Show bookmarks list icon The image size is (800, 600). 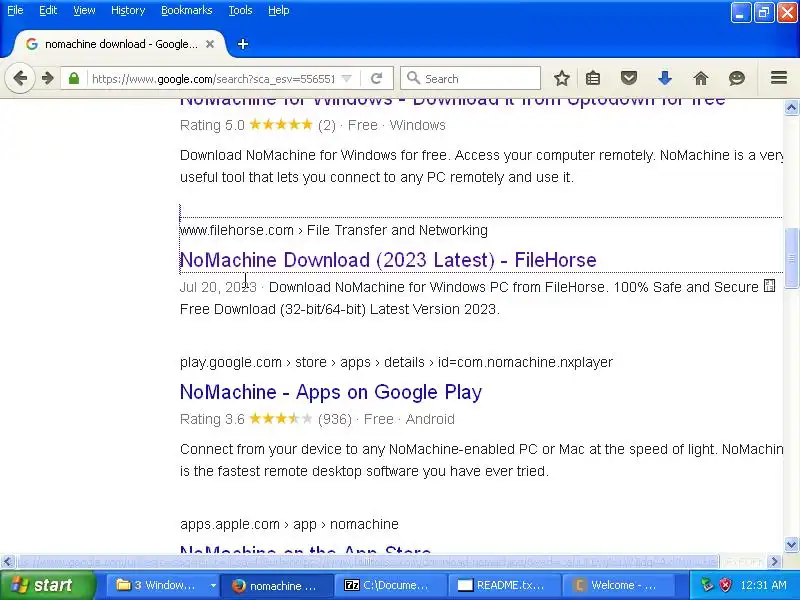pyautogui.click(x=593, y=79)
